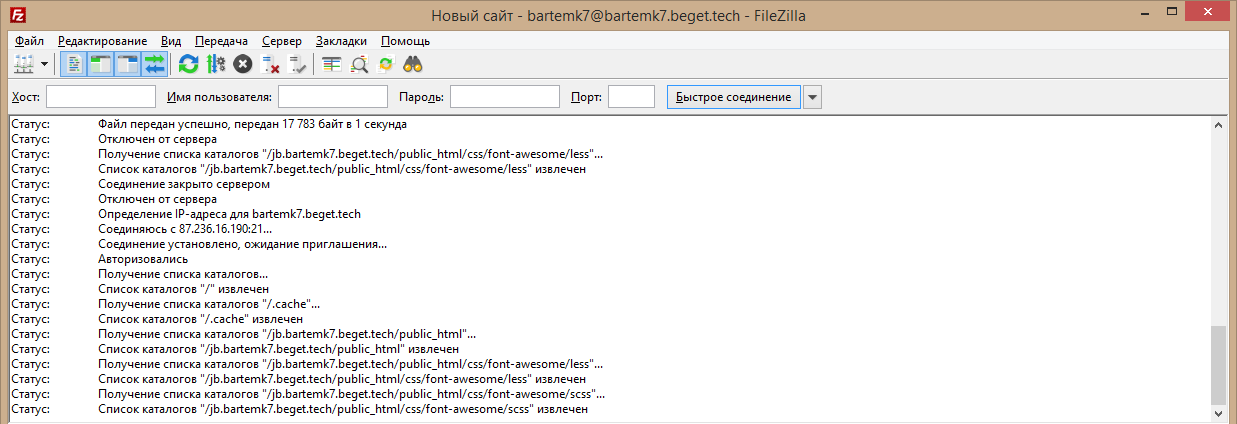1237x424 pixels.
Task: Toggle processing of the transfer queue
Action: click(x=215, y=64)
